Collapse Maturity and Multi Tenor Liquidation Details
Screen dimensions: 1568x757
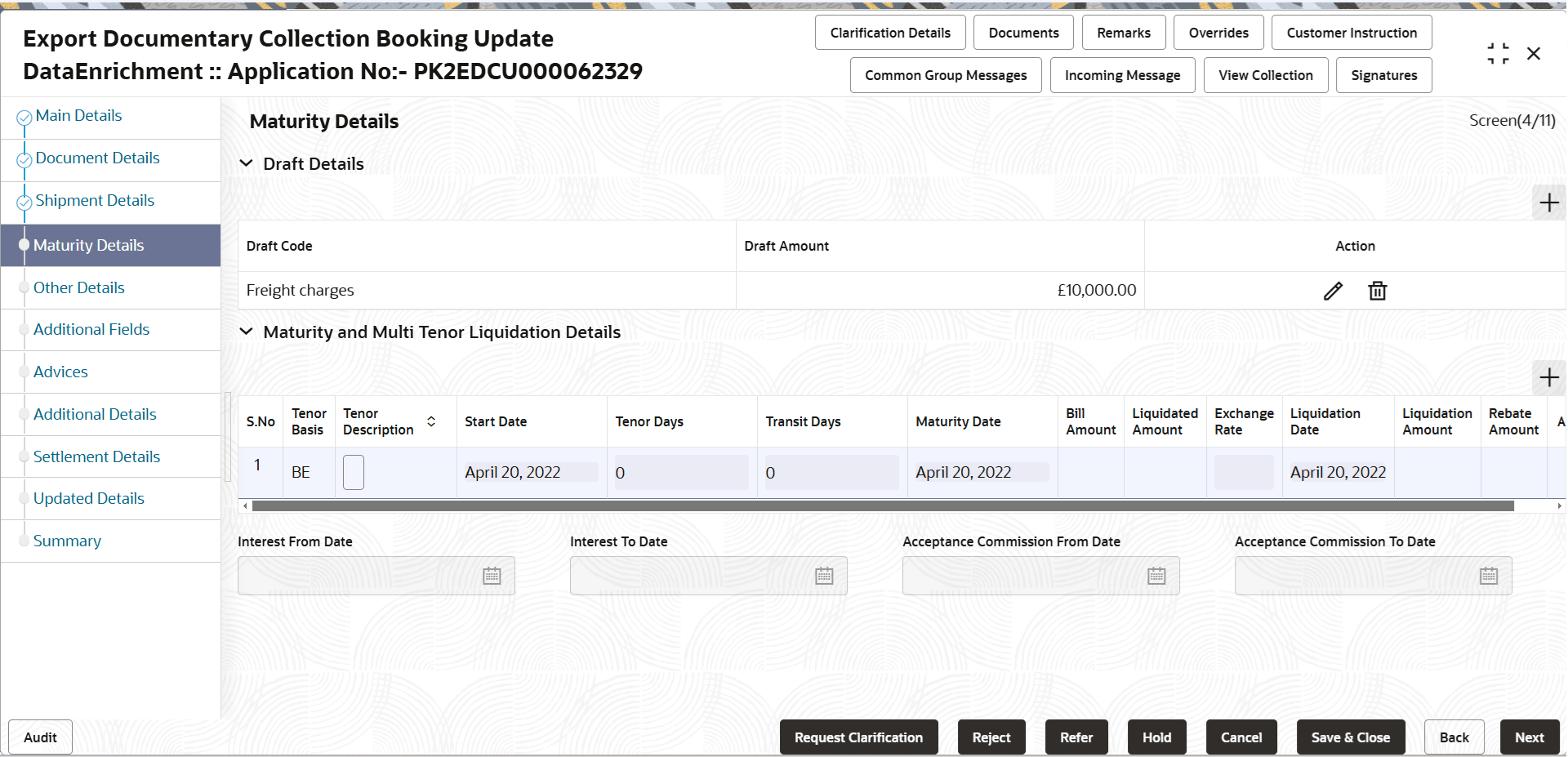pos(246,332)
